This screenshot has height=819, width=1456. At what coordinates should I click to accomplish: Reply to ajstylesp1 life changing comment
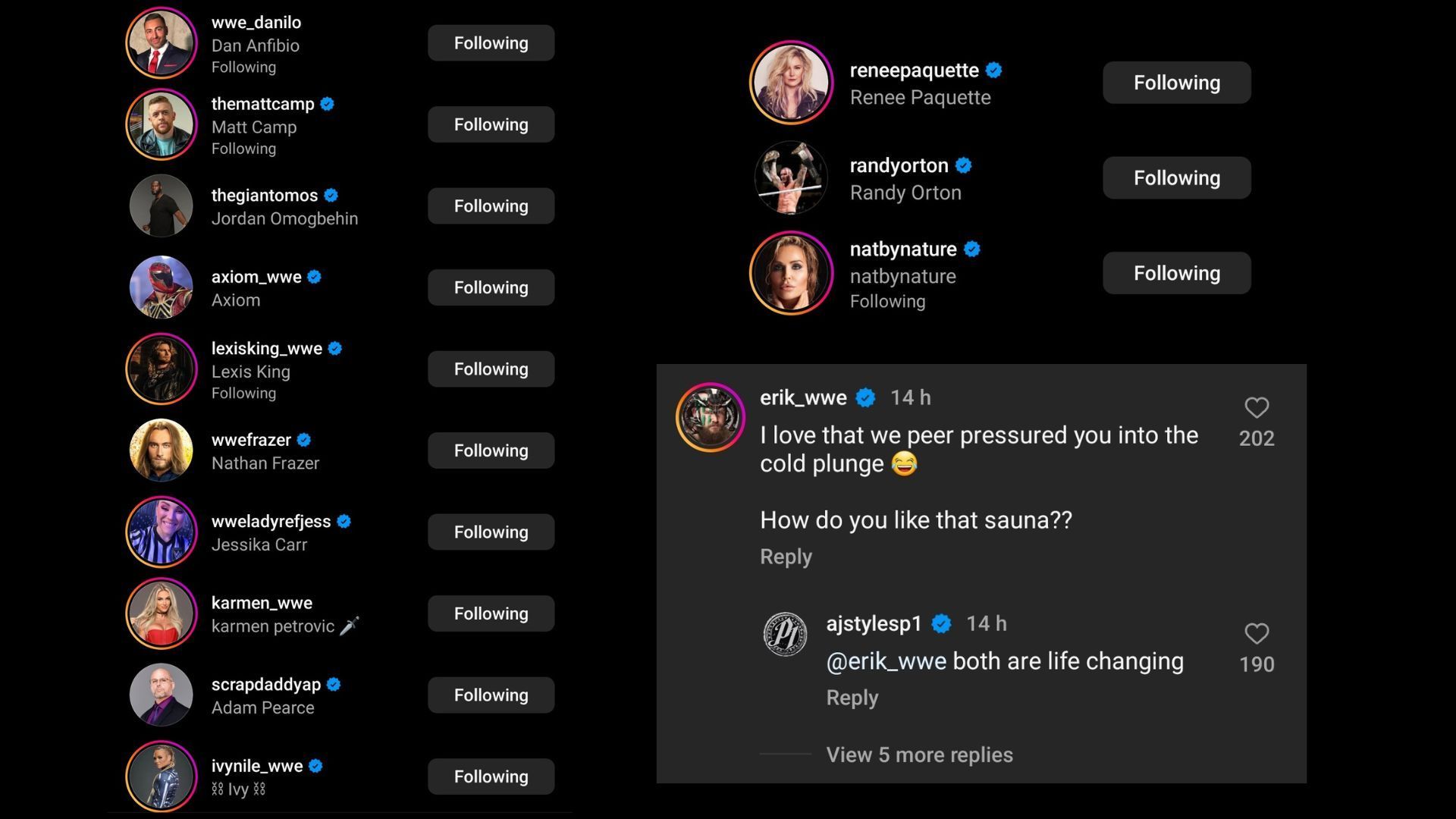pyautogui.click(x=850, y=697)
